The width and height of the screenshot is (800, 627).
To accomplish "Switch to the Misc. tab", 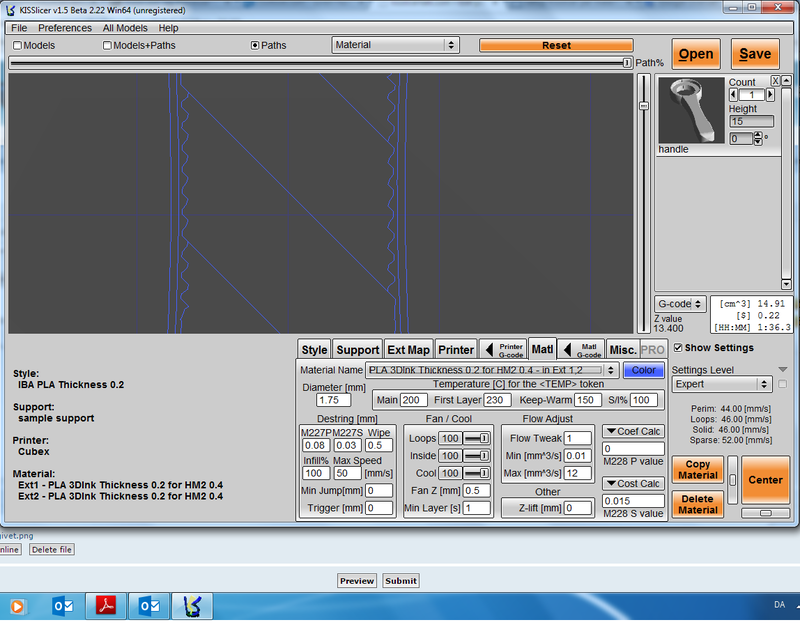I will [623, 350].
